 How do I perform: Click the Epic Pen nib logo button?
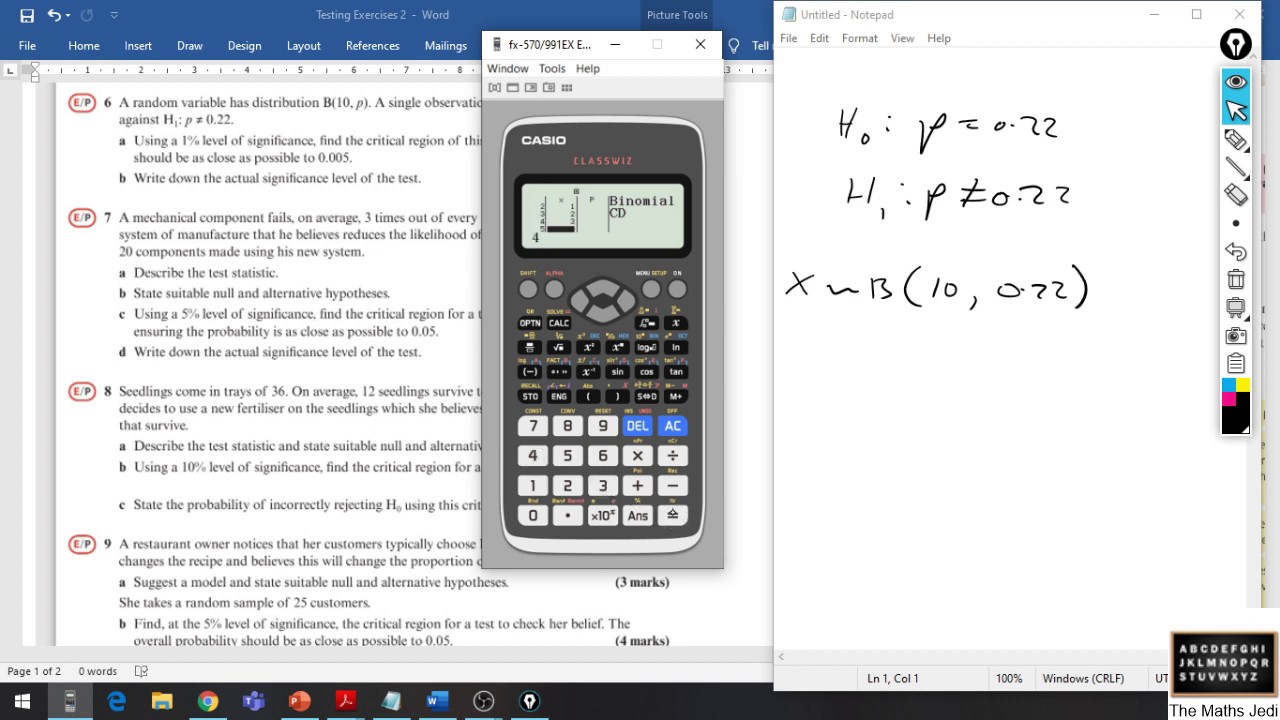pos(1236,44)
